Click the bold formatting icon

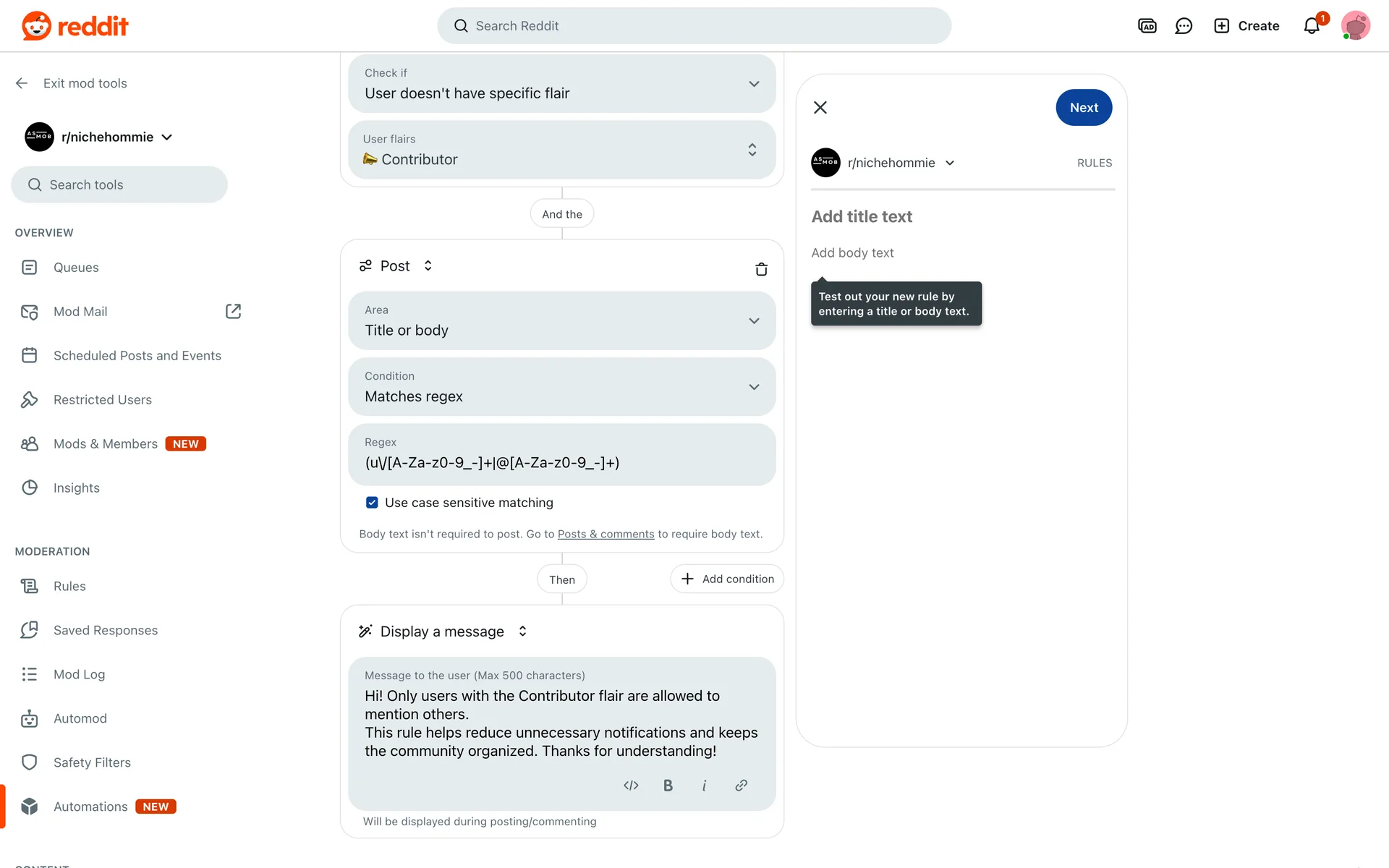668,786
